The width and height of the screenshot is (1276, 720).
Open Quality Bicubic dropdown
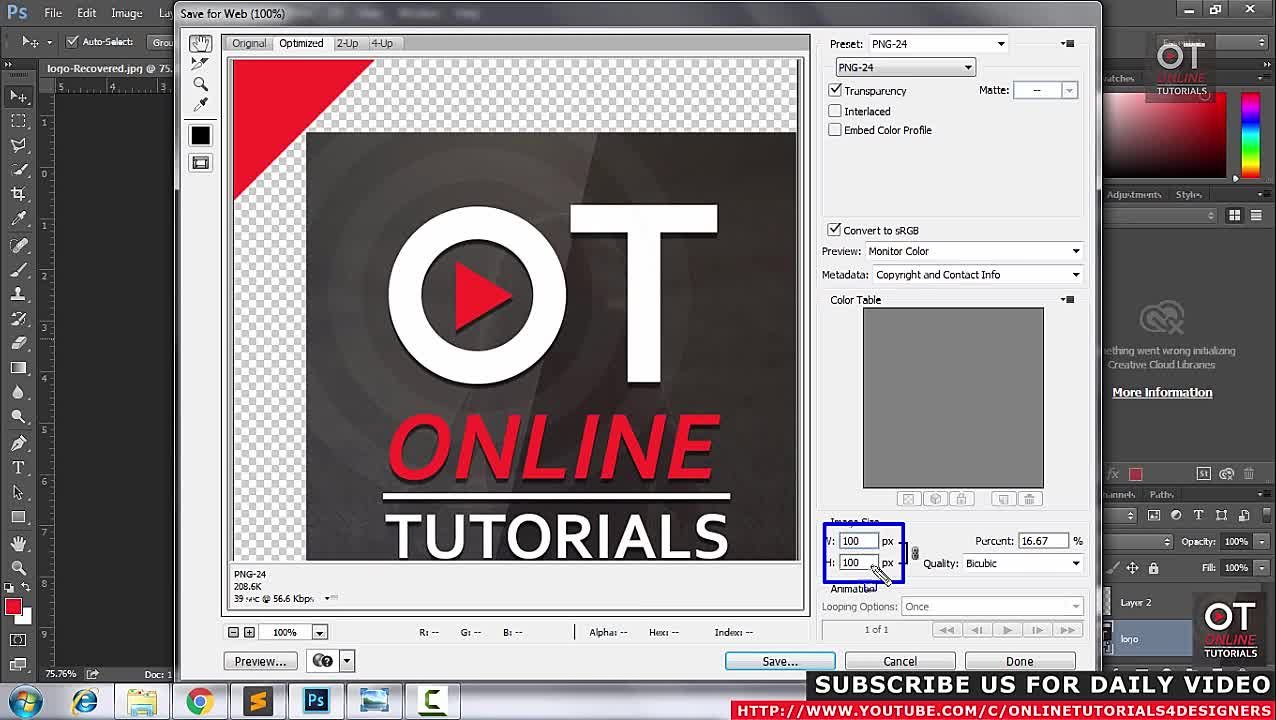[x=1023, y=563]
